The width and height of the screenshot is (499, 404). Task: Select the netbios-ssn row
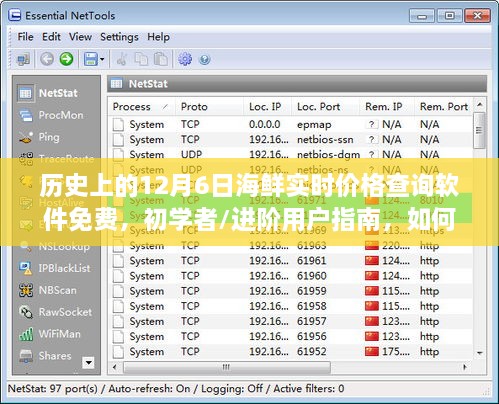(x=291, y=140)
